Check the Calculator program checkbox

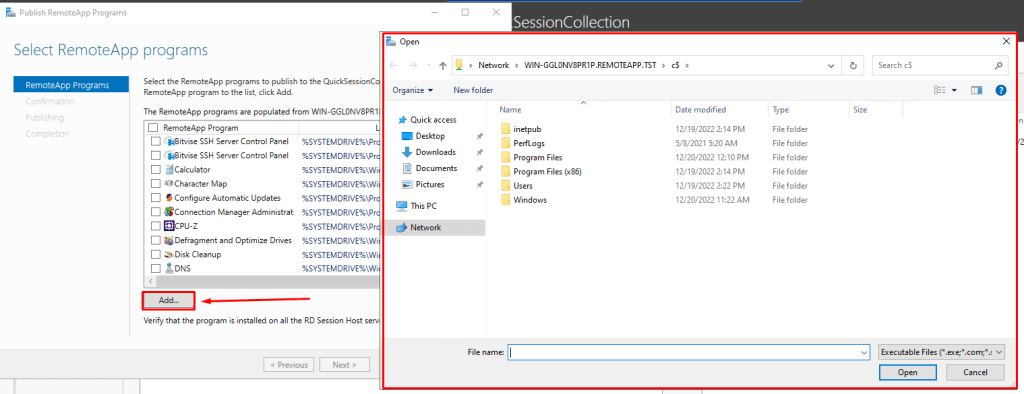click(155, 169)
